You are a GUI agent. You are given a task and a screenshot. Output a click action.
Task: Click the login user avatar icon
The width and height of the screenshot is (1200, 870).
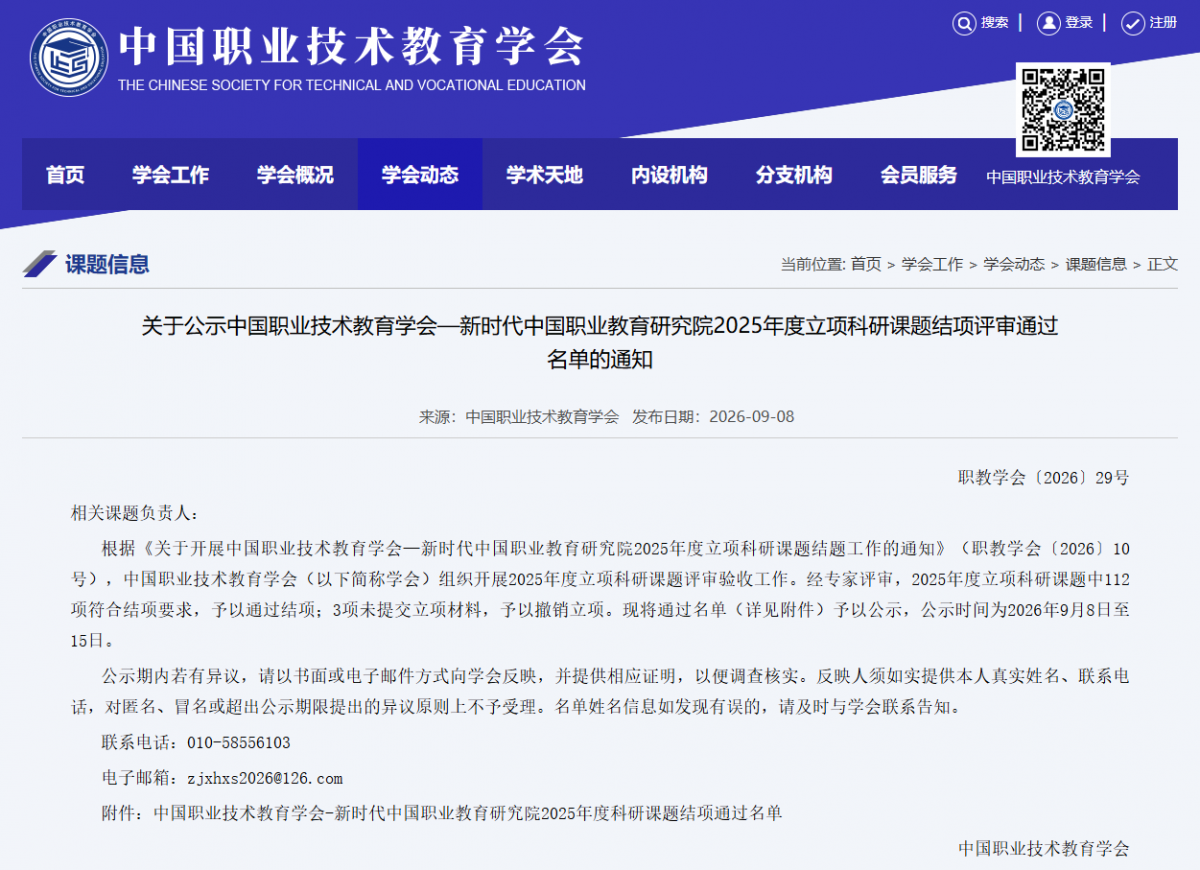[x=1048, y=23]
